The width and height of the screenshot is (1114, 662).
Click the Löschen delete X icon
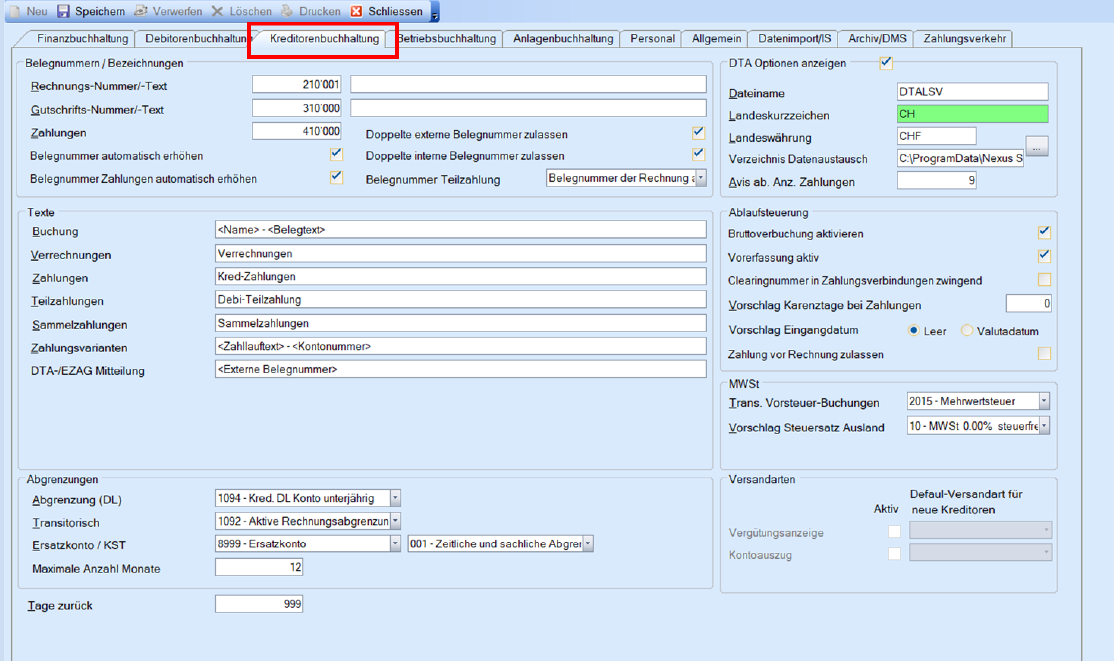(x=217, y=11)
